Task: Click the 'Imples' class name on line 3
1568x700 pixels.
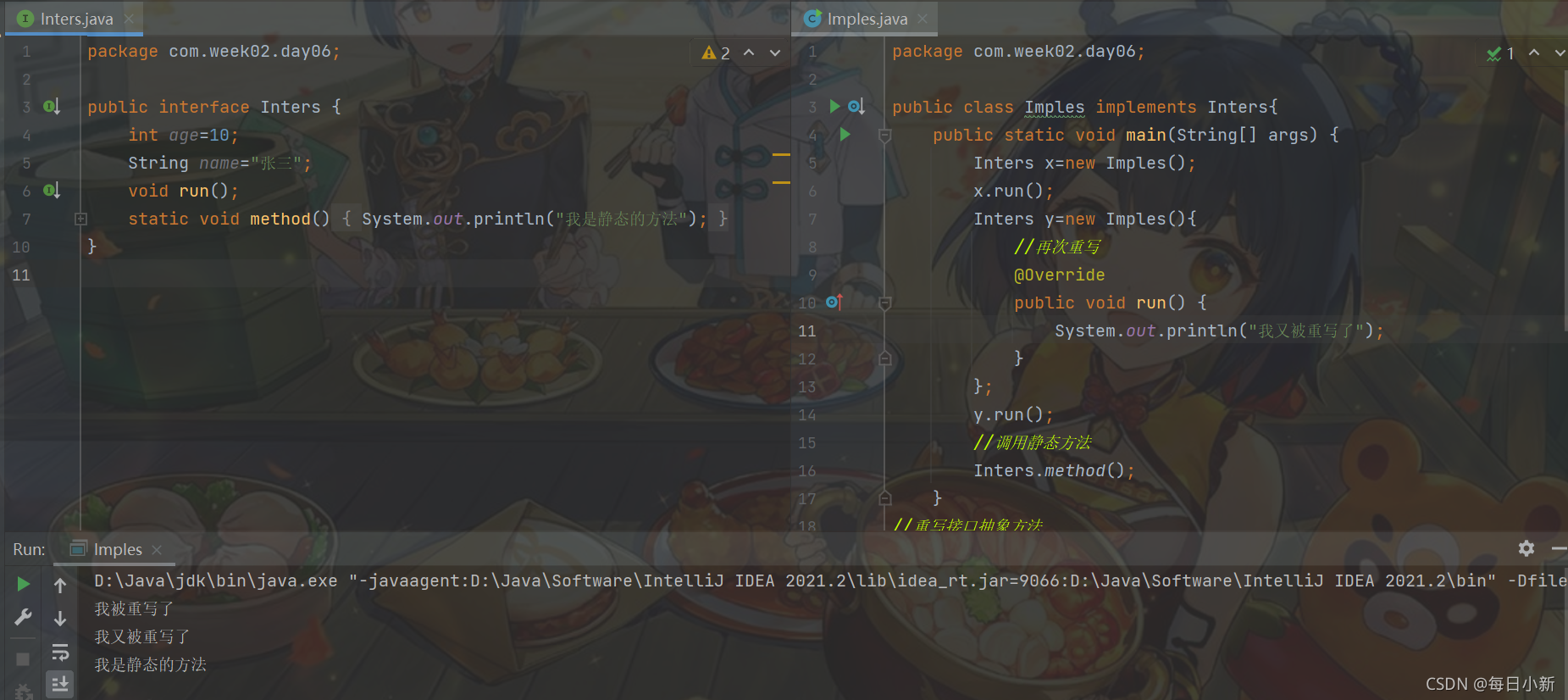Action: coord(1054,107)
